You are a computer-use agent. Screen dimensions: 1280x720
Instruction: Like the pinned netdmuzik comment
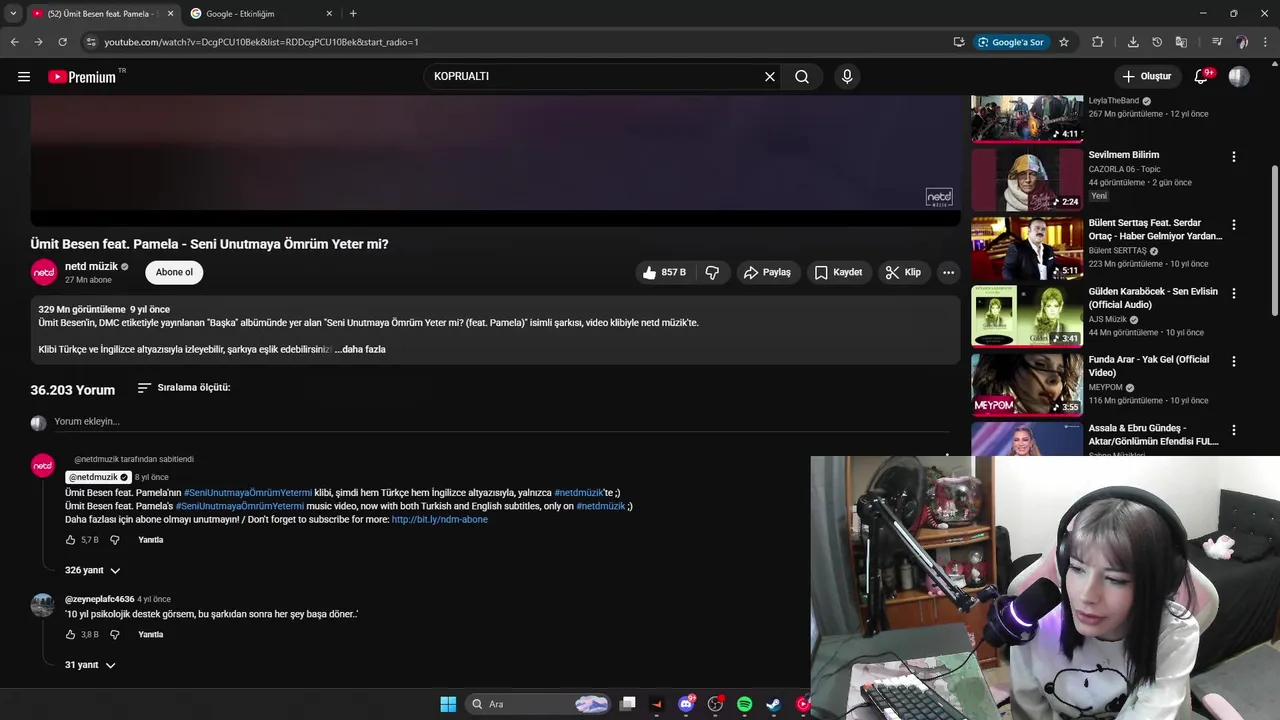[70, 540]
